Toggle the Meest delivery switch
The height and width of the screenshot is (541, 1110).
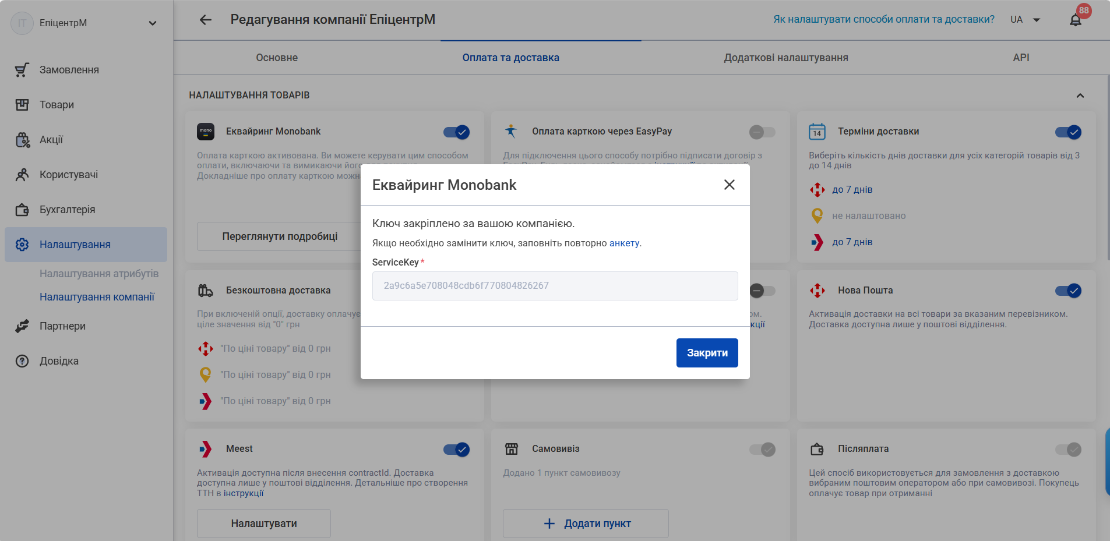click(457, 449)
